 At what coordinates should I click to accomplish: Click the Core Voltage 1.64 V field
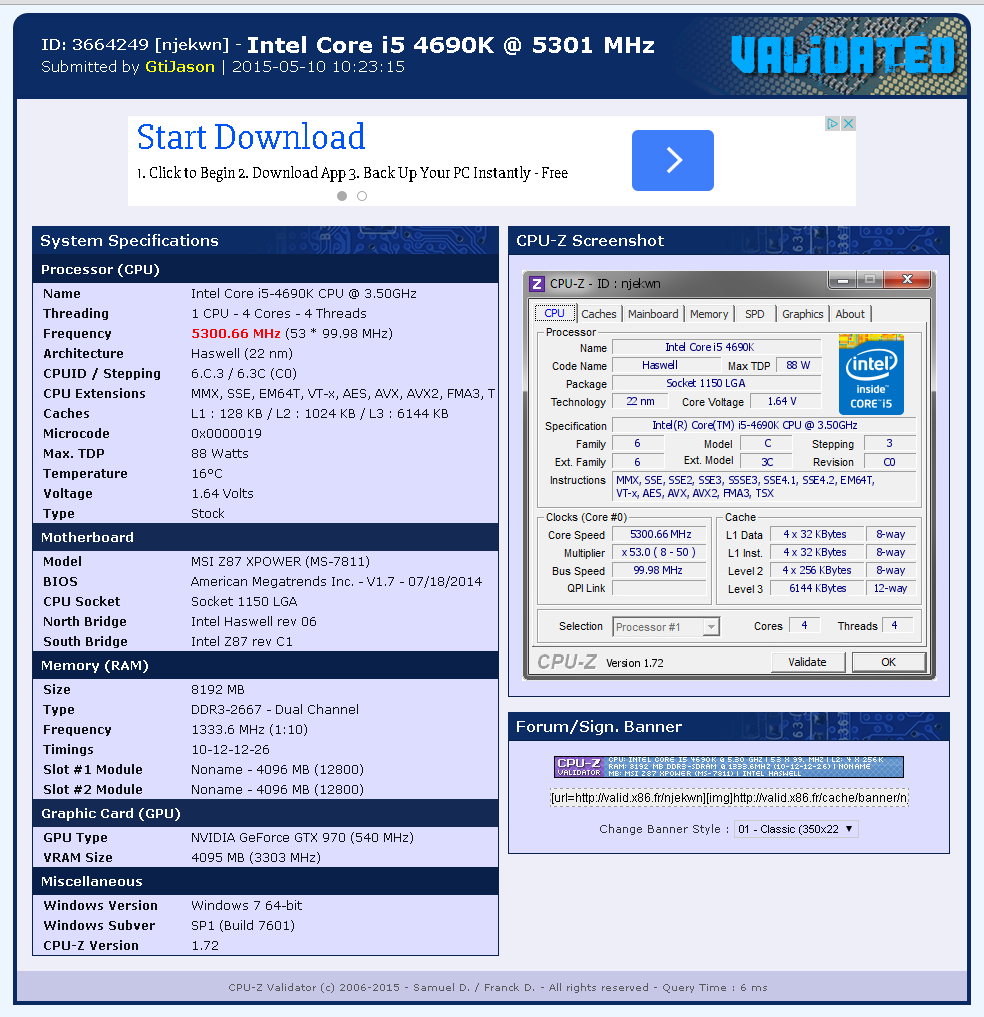click(x=785, y=401)
